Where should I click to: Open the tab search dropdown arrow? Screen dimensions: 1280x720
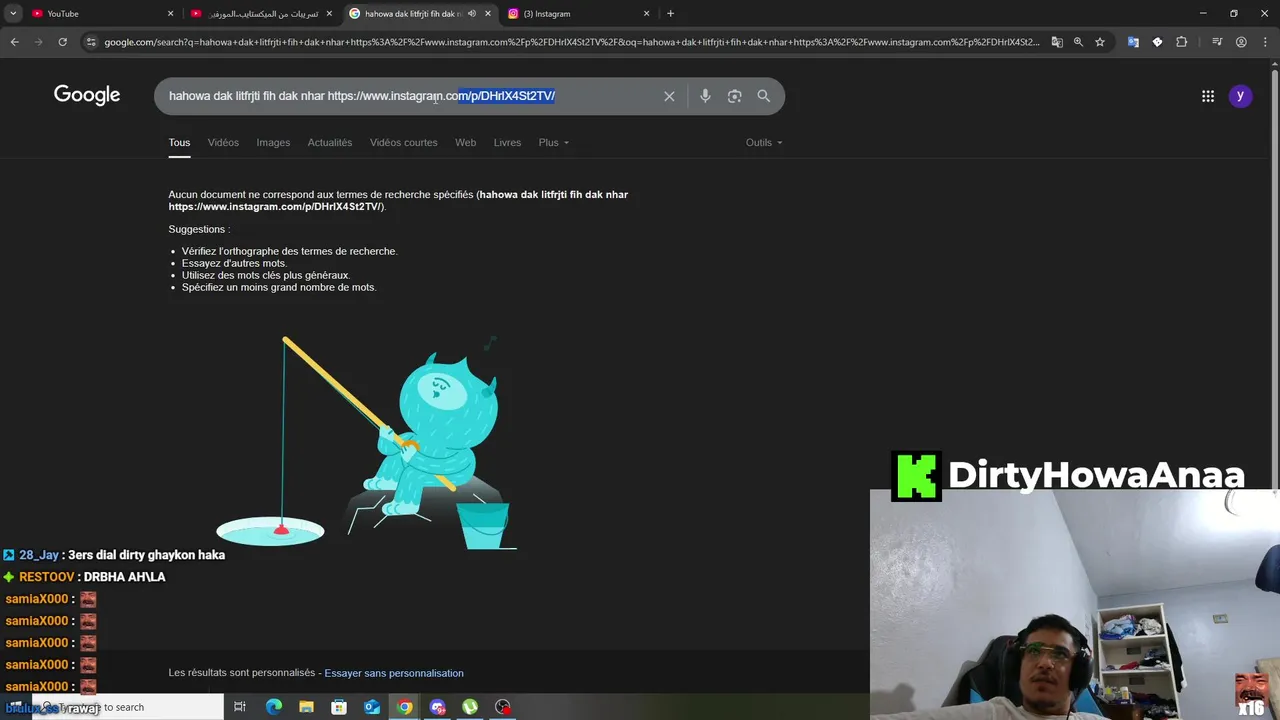tap(13, 14)
